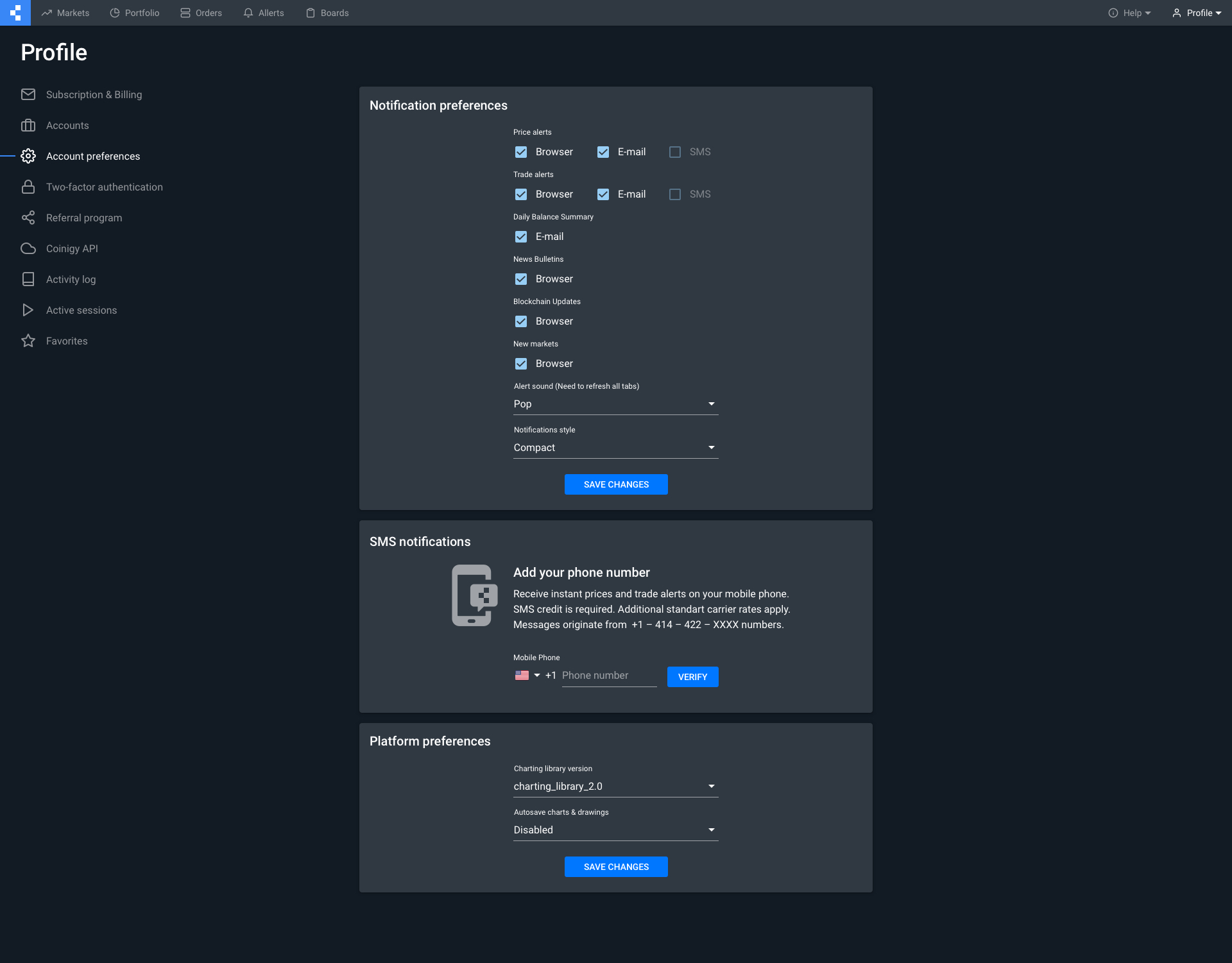Open Favorites star icon
The height and width of the screenshot is (963, 1232).
click(28, 341)
